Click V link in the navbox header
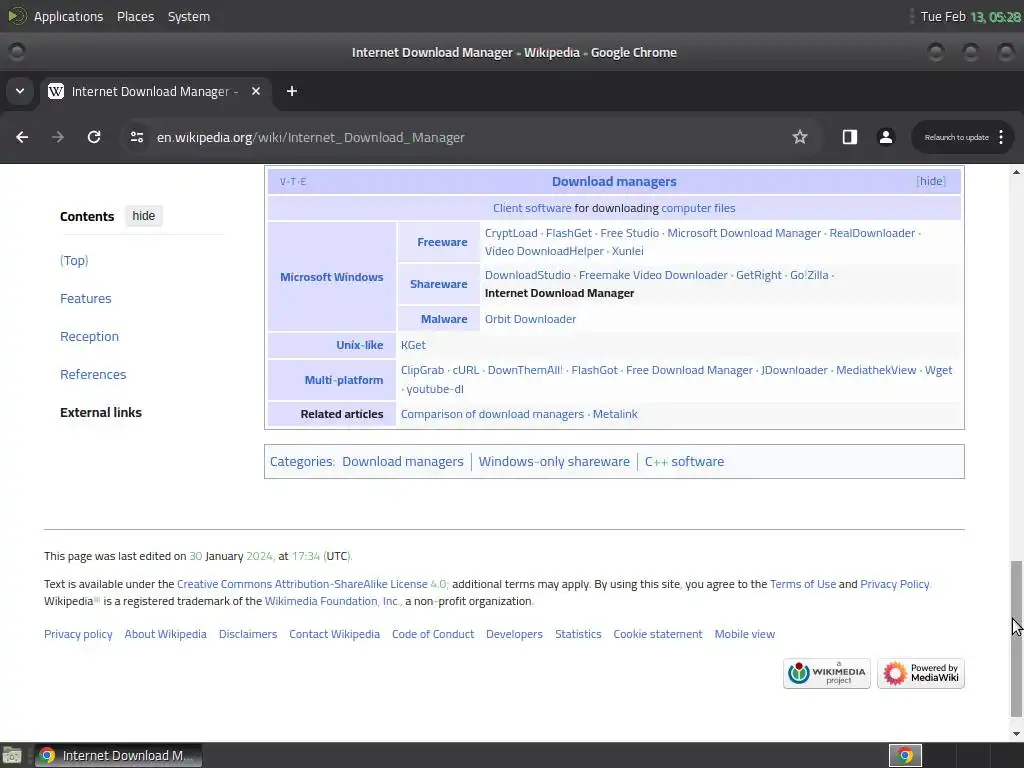This screenshot has width=1024, height=768. click(283, 182)
